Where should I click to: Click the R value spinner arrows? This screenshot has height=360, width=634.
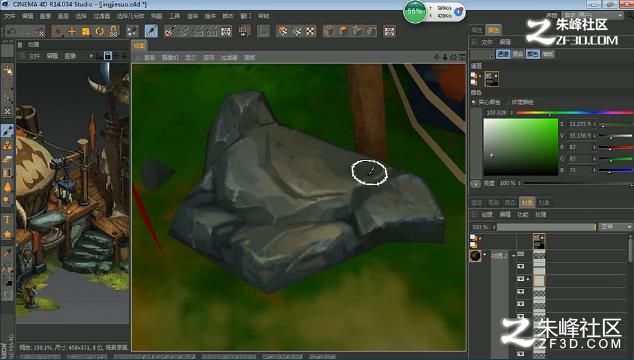pyautogui.click(x=594, y=147)
